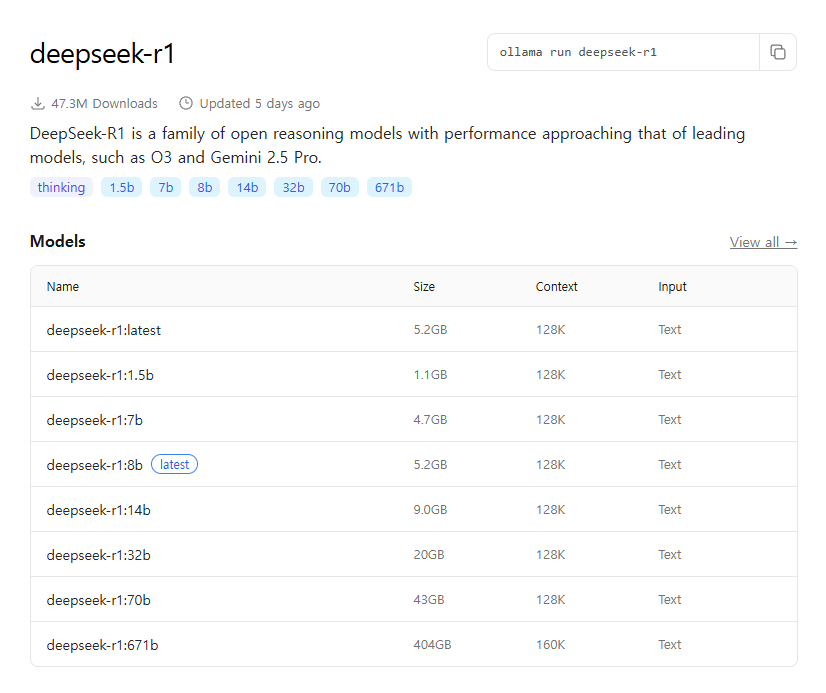Select the 8b size tag
826x693 pixels.
(204, 187)
